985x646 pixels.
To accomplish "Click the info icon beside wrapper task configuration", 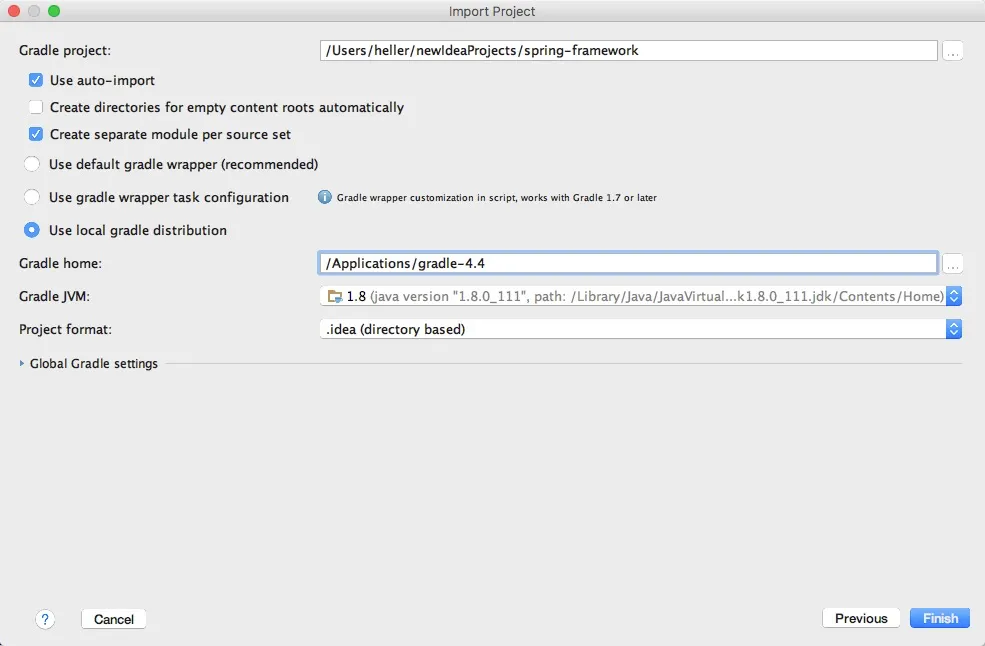I will [x=324, y=197].
